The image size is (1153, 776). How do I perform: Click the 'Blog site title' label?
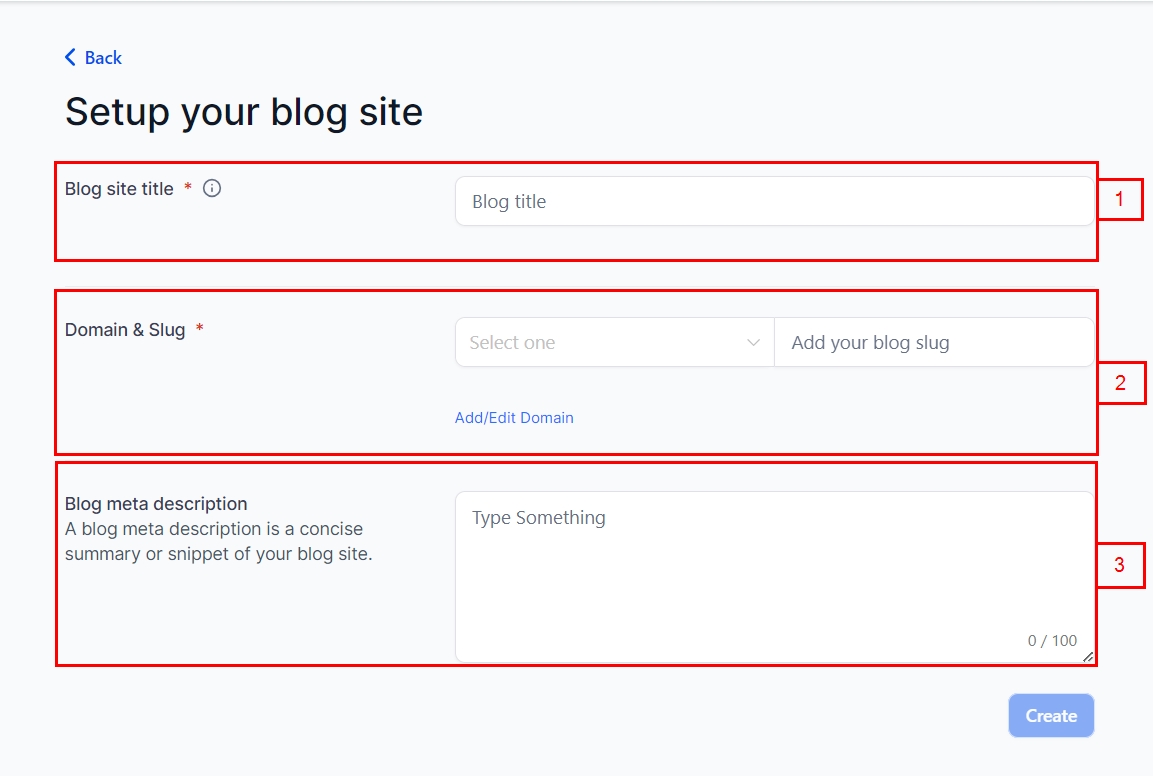tap(119, 189)
